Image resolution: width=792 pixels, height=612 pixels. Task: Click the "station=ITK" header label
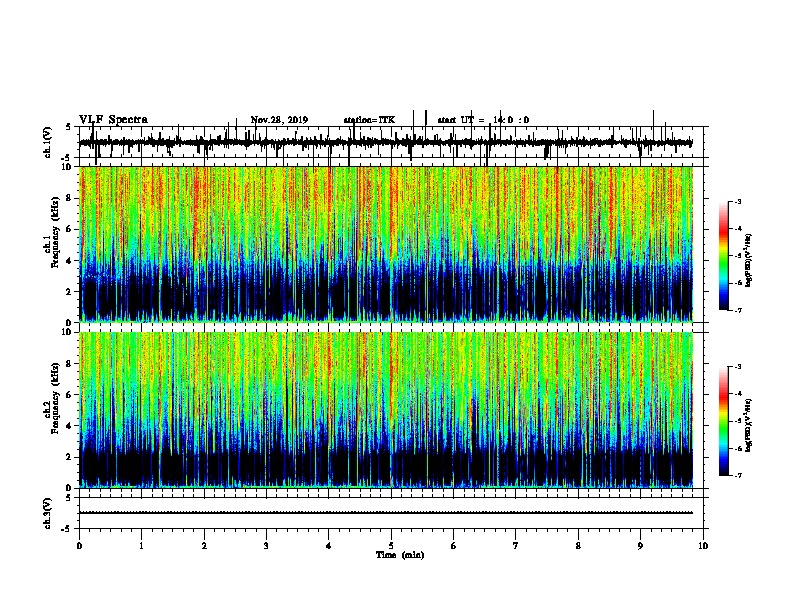point(369,120)
